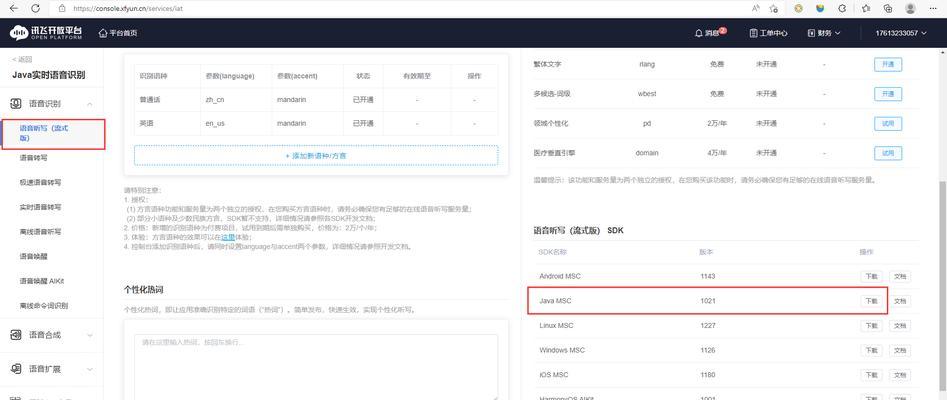
Task: Open the 这里 experience link in notes
Action: click(x=227, y=237)
